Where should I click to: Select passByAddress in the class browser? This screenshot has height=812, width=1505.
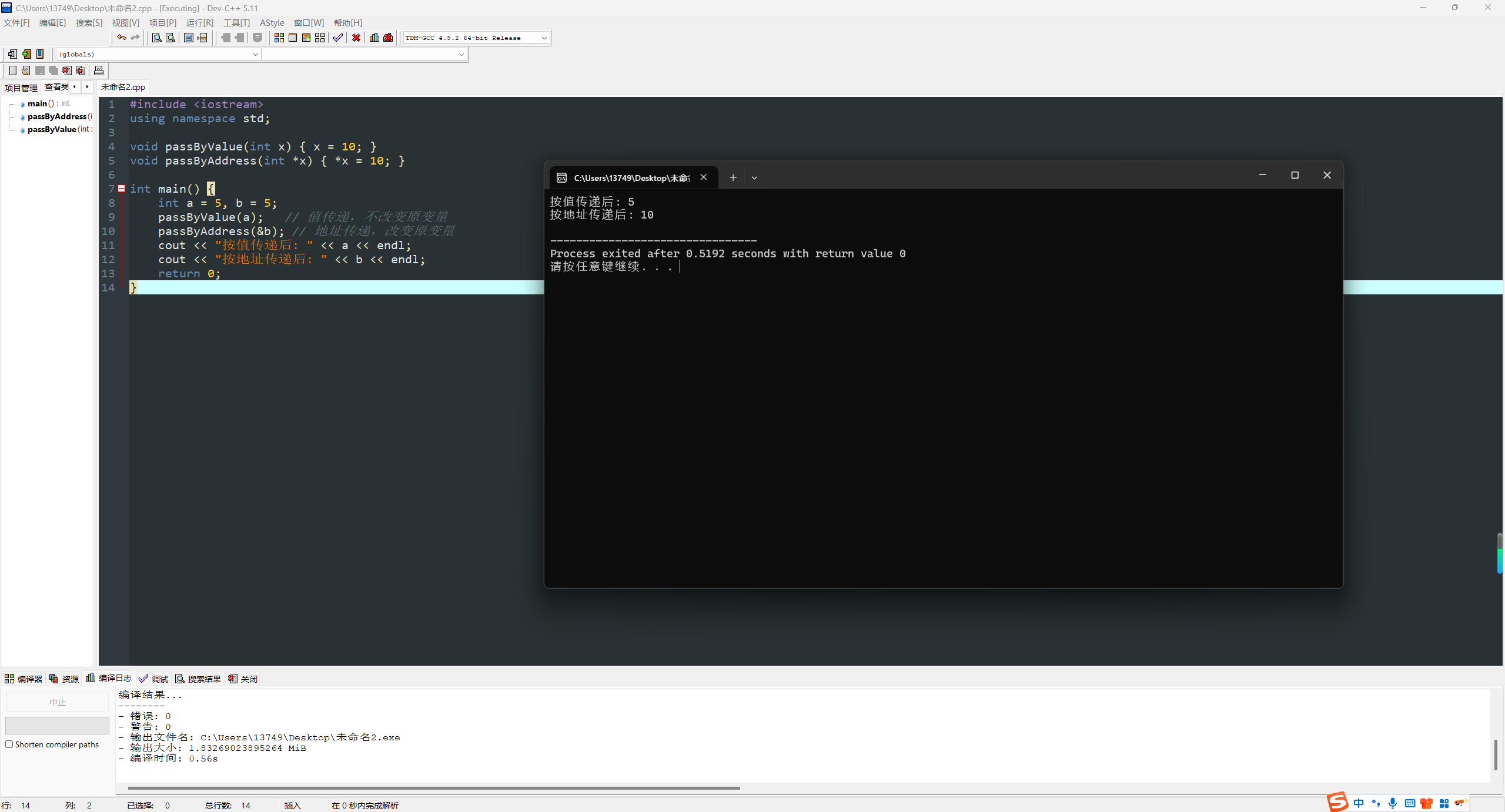click(56, 116)
